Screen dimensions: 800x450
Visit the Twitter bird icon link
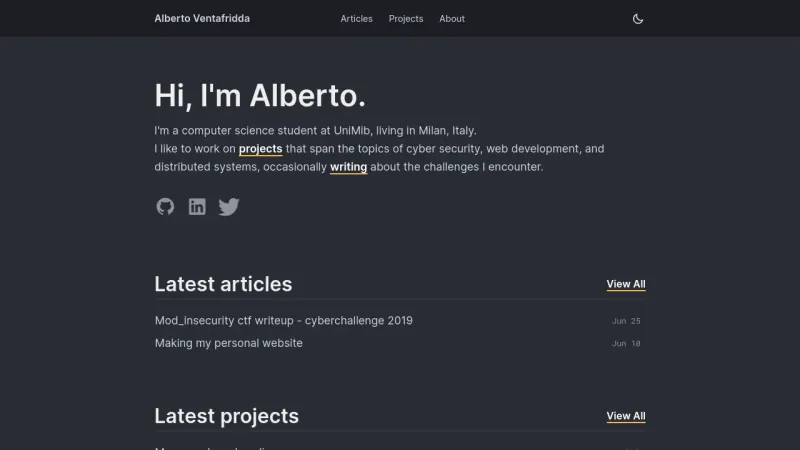click(x=229, y=207)
